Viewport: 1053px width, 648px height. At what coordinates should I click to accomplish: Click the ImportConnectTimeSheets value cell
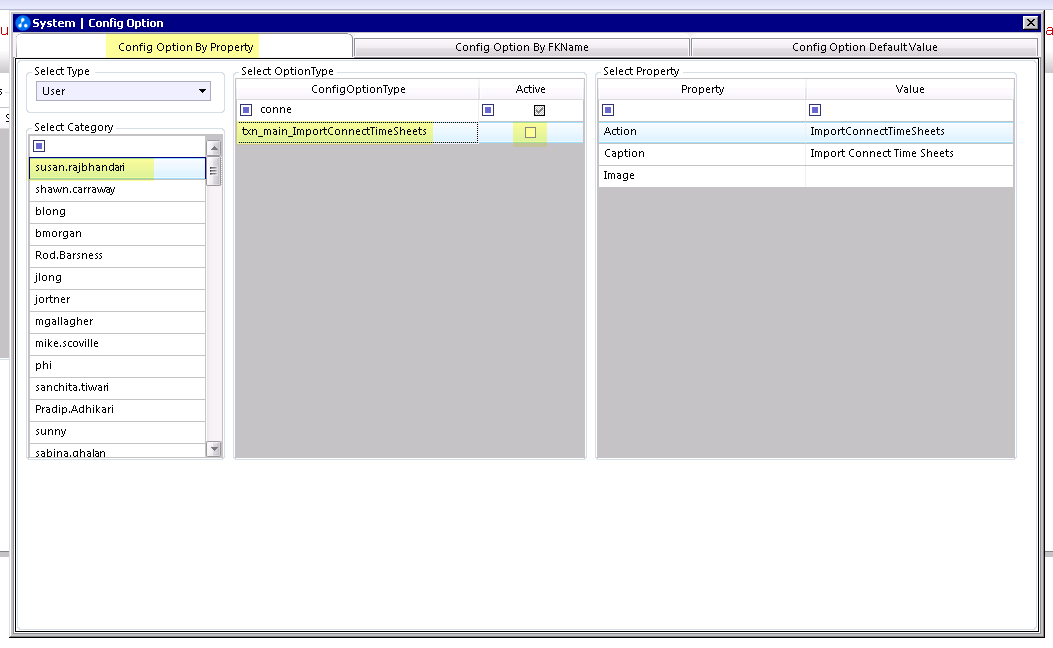909,132
